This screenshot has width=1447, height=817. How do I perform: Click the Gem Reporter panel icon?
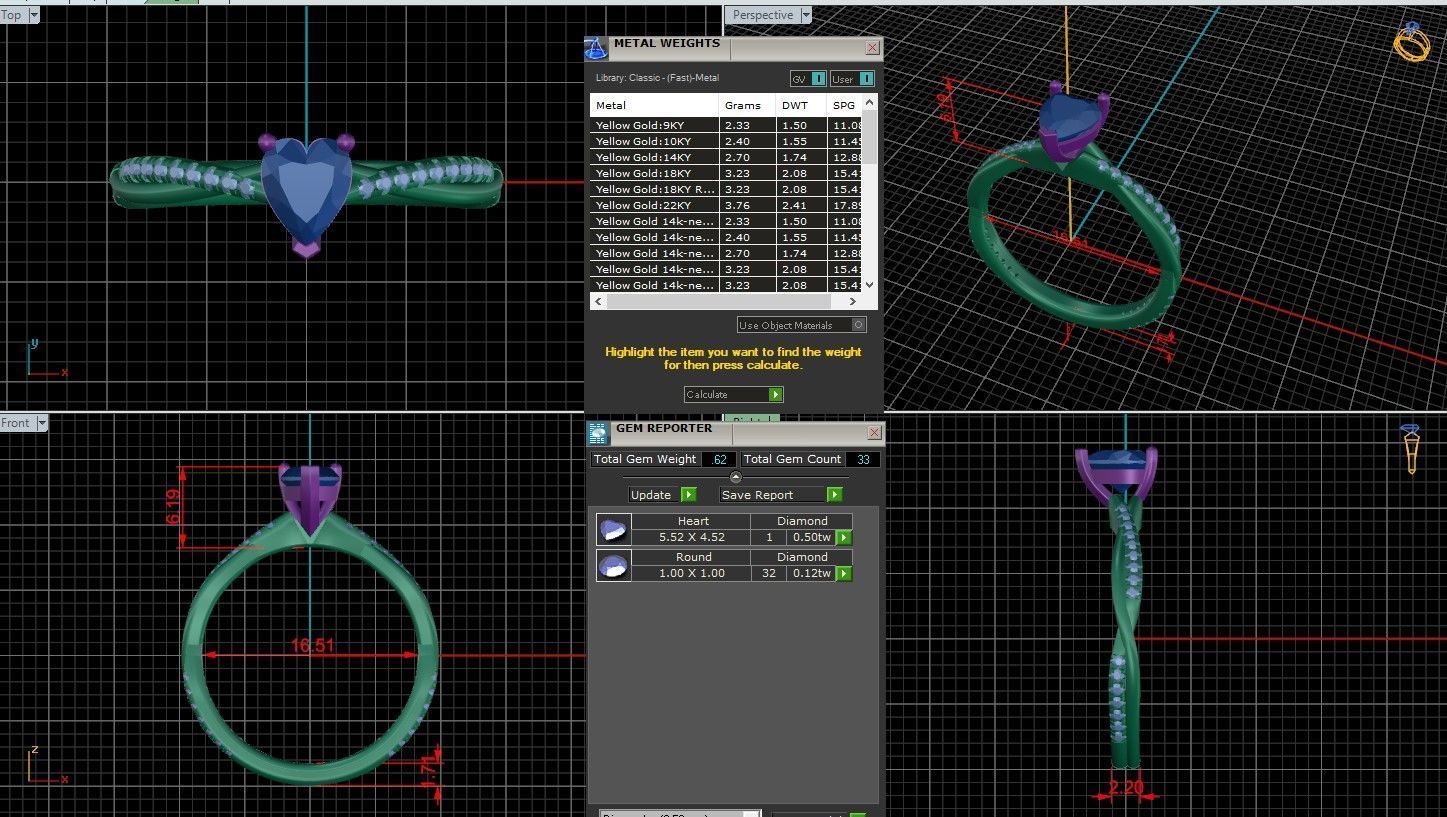[x=598, y=433]
